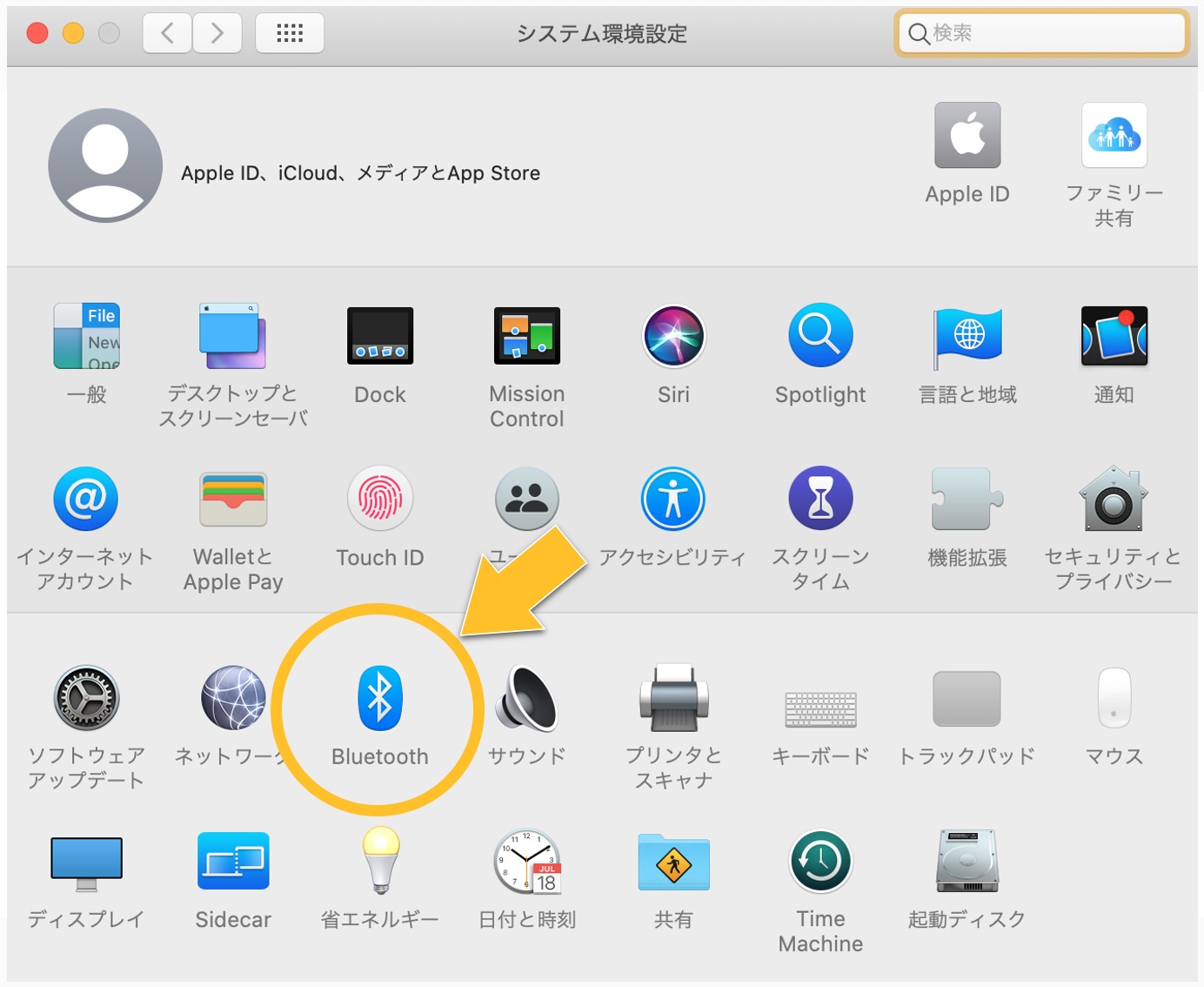Open 省エネルギー (Energy Saver) preferences

pyautogui.click(x=380, y=861)
